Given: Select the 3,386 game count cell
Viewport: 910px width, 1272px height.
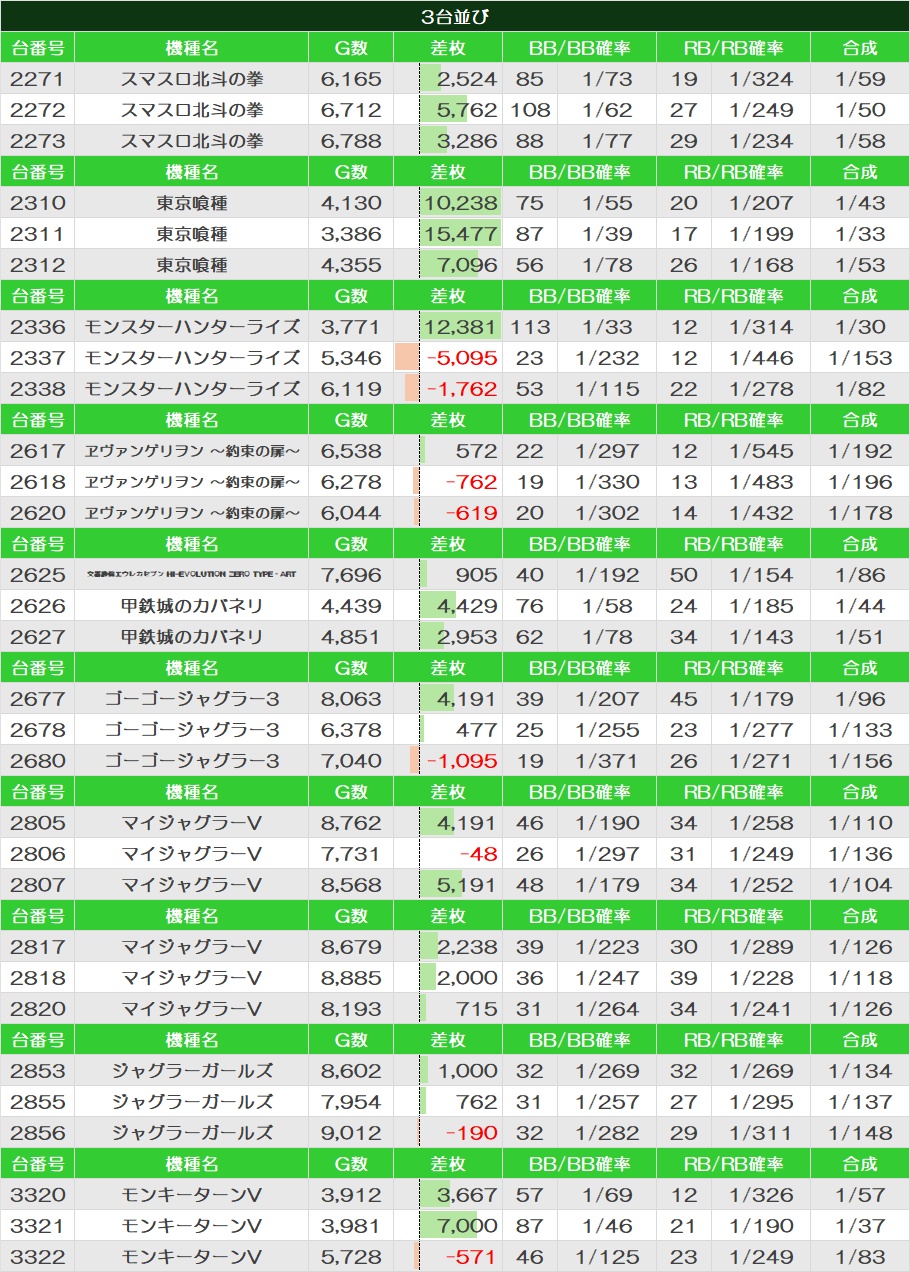Looking at the screenshot, I should click(351, 234).
